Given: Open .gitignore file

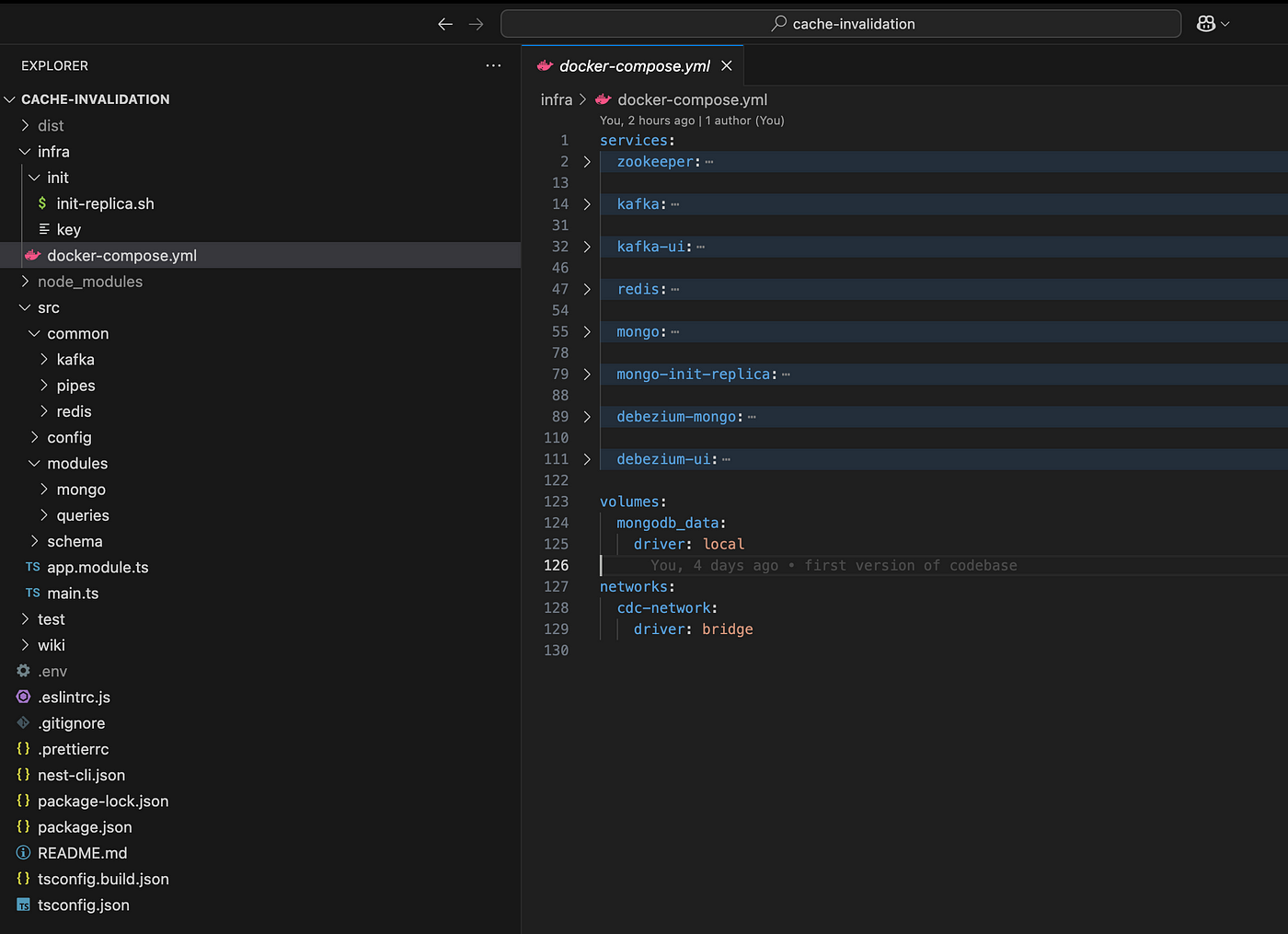Looking at the screenshot, I should pyautogui.click(x=260, y=723).
